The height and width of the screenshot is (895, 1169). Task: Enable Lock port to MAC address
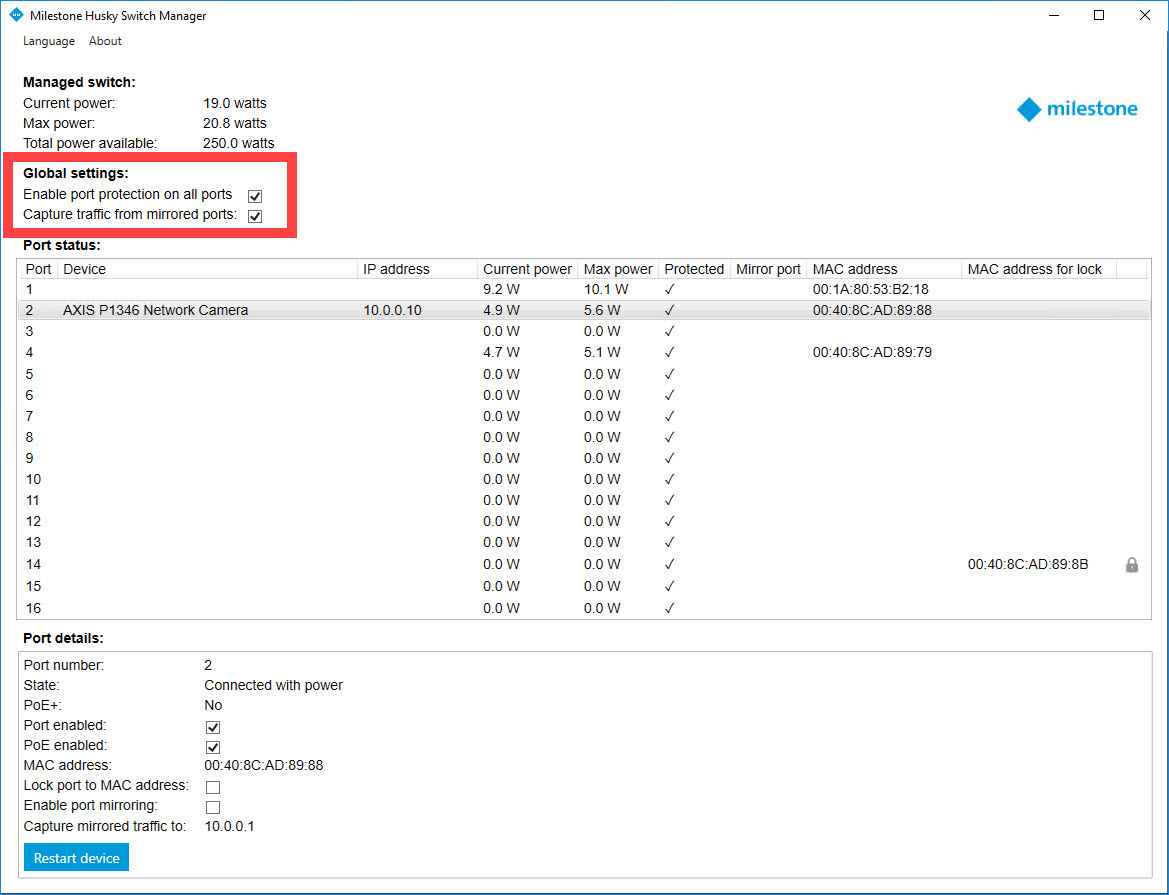213,787
